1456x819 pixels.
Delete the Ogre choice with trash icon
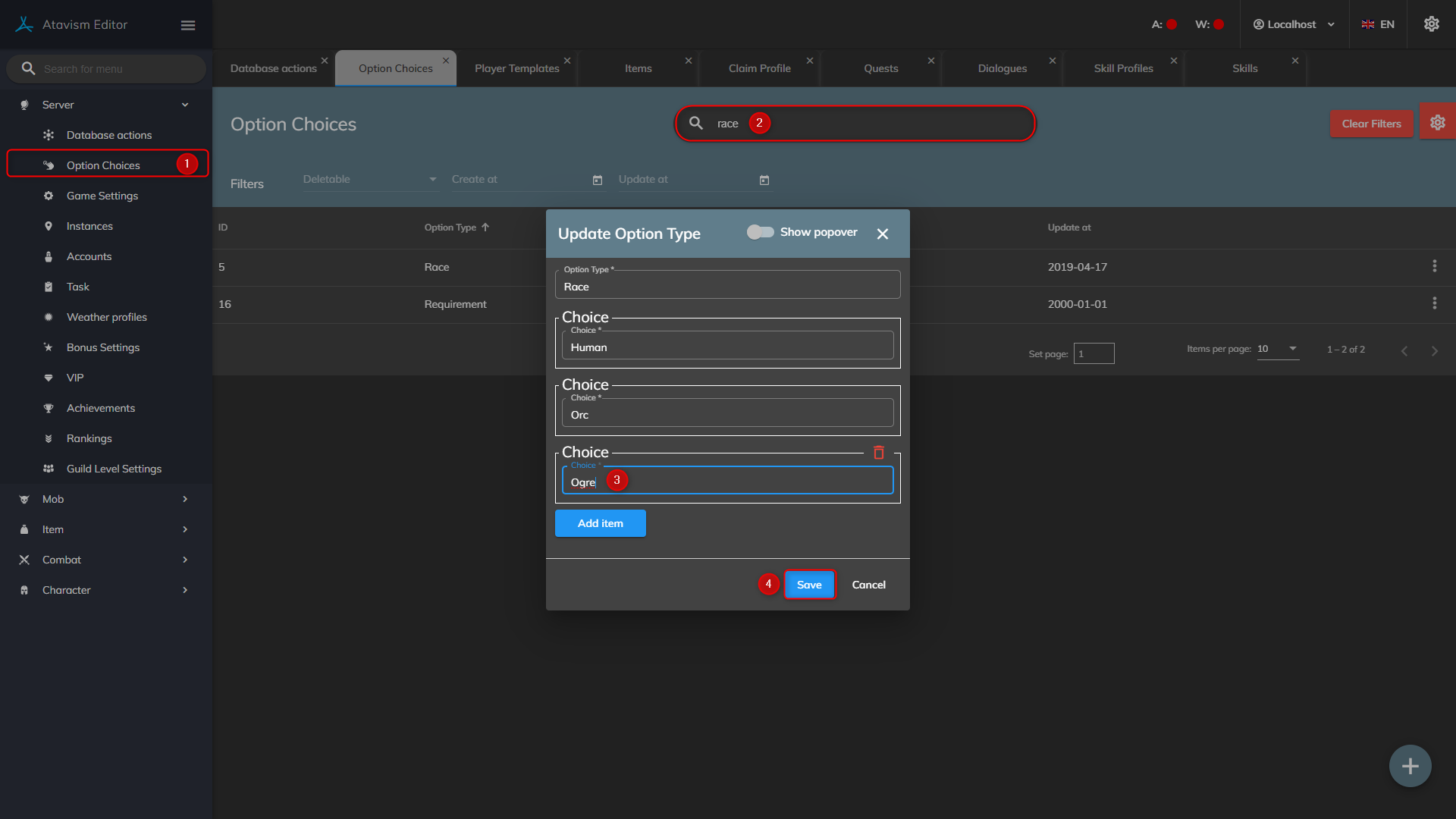pyautogui.click(x=879, y=453)
